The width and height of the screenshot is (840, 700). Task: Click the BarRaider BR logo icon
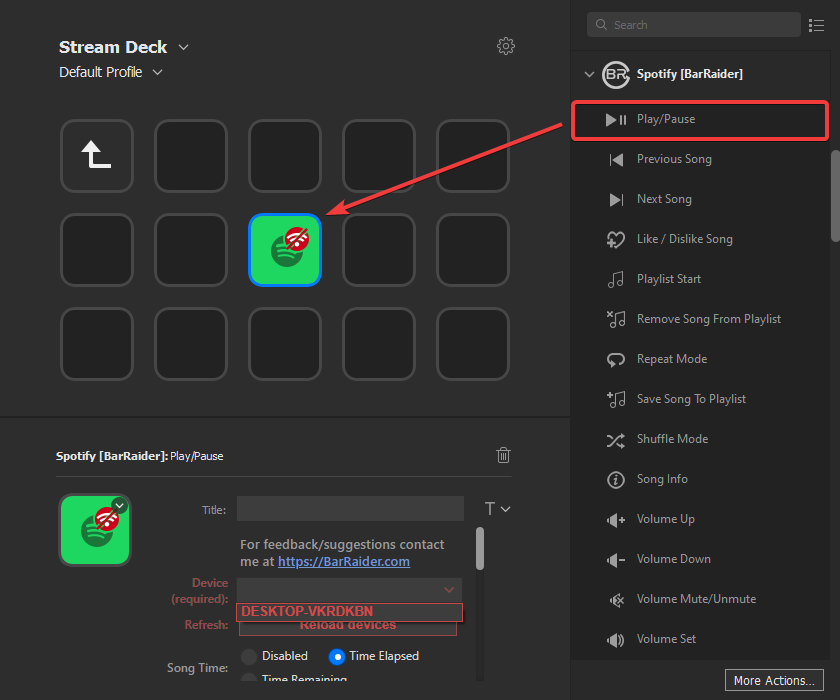coord(616,74)
